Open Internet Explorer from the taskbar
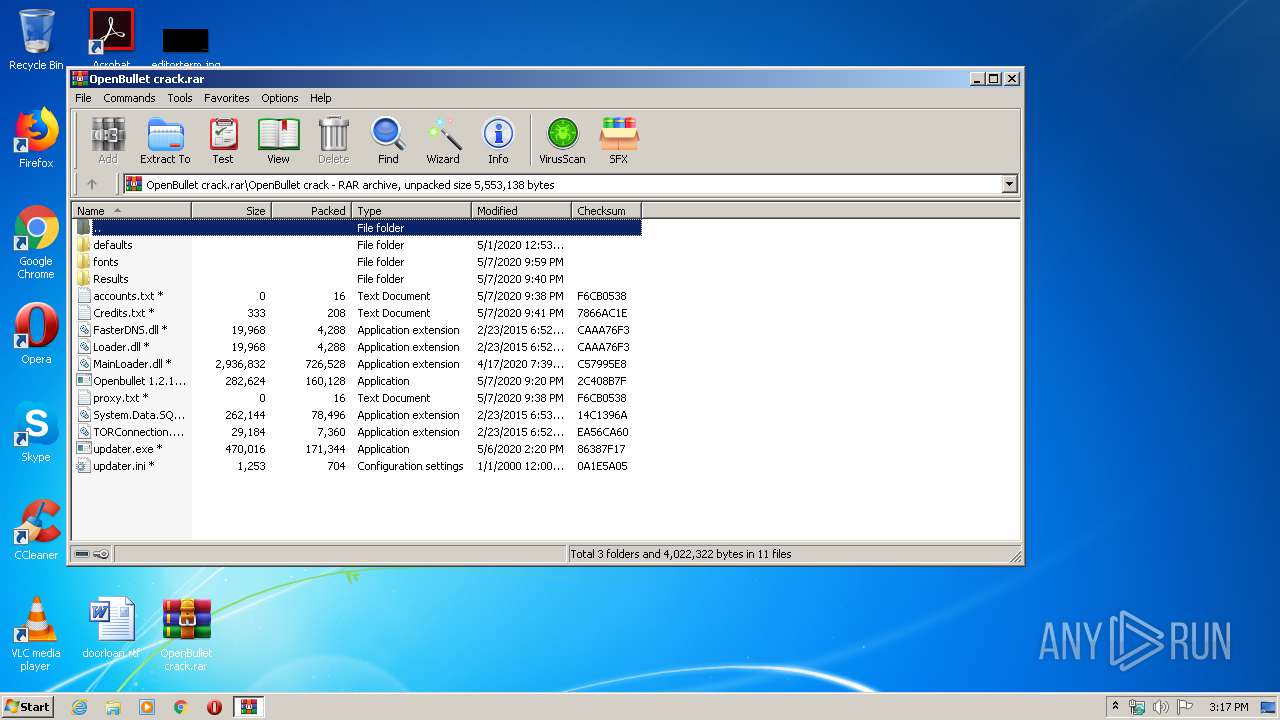Image resolution: width=1280 pixels, height=720 pixels. point(79,707)
